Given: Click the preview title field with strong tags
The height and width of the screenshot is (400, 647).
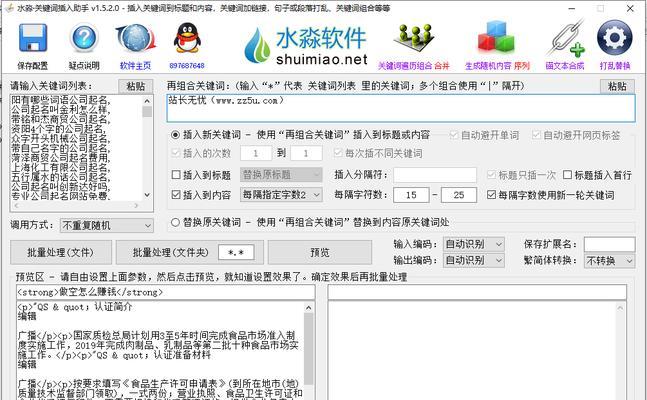Looking at the screenshot, I should pyautogui.click(x=165, y=292).
